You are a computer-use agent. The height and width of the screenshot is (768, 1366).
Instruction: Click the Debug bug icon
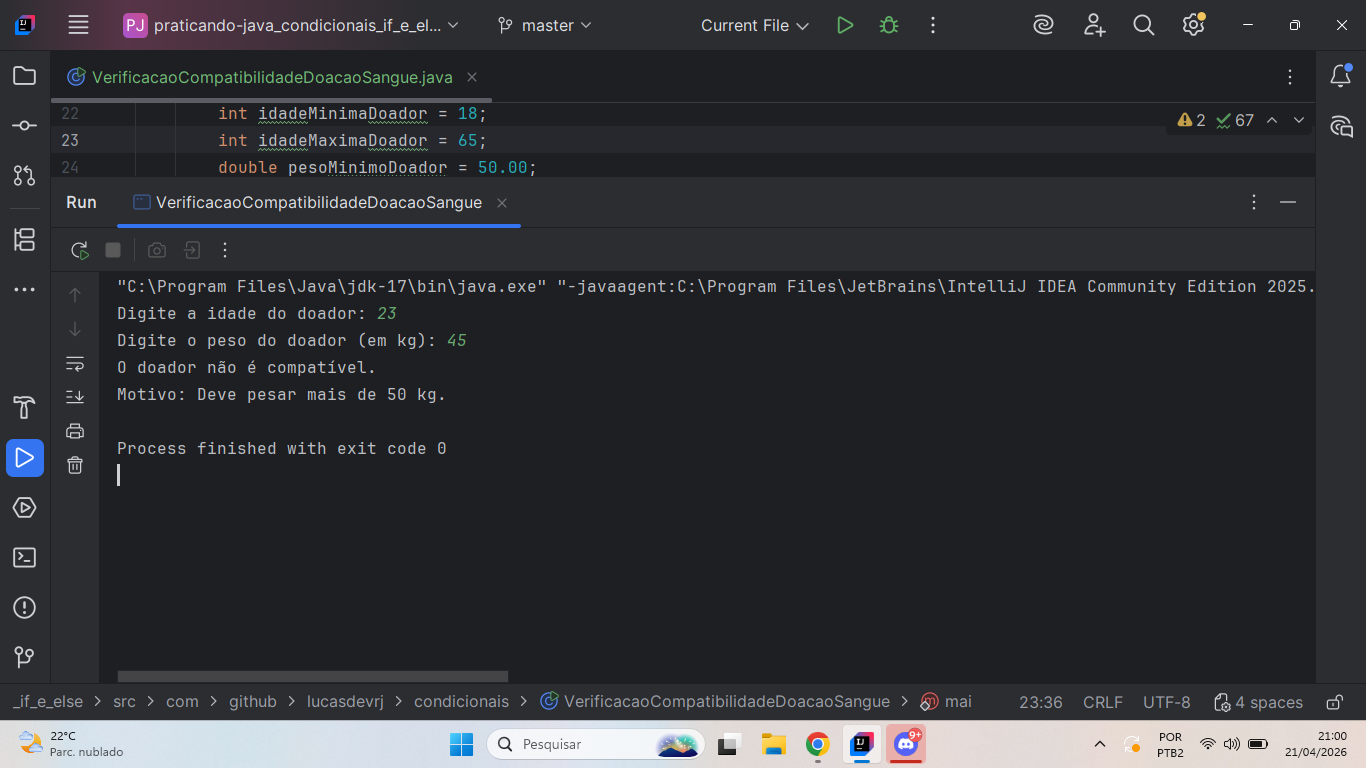click(888, 26)
